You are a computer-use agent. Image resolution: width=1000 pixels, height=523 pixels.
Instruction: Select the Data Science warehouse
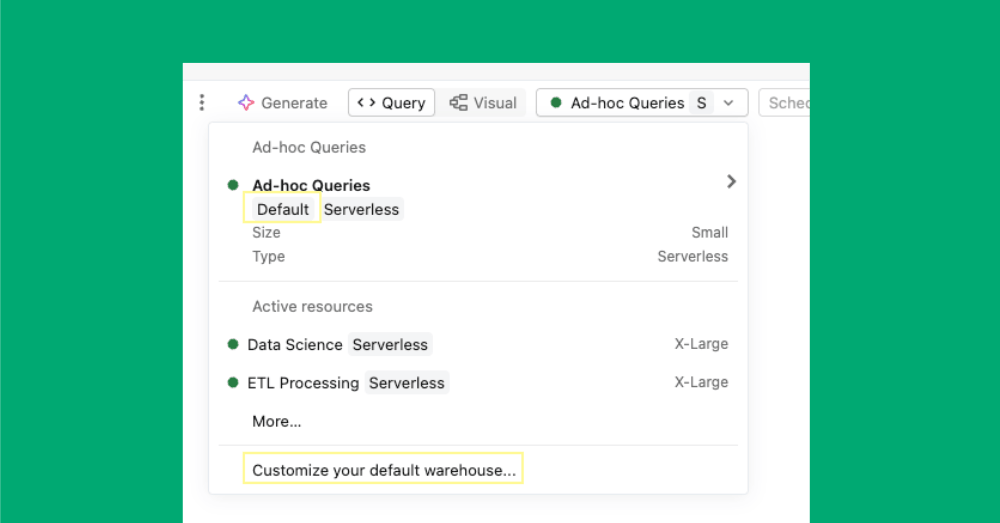point(295,345)
